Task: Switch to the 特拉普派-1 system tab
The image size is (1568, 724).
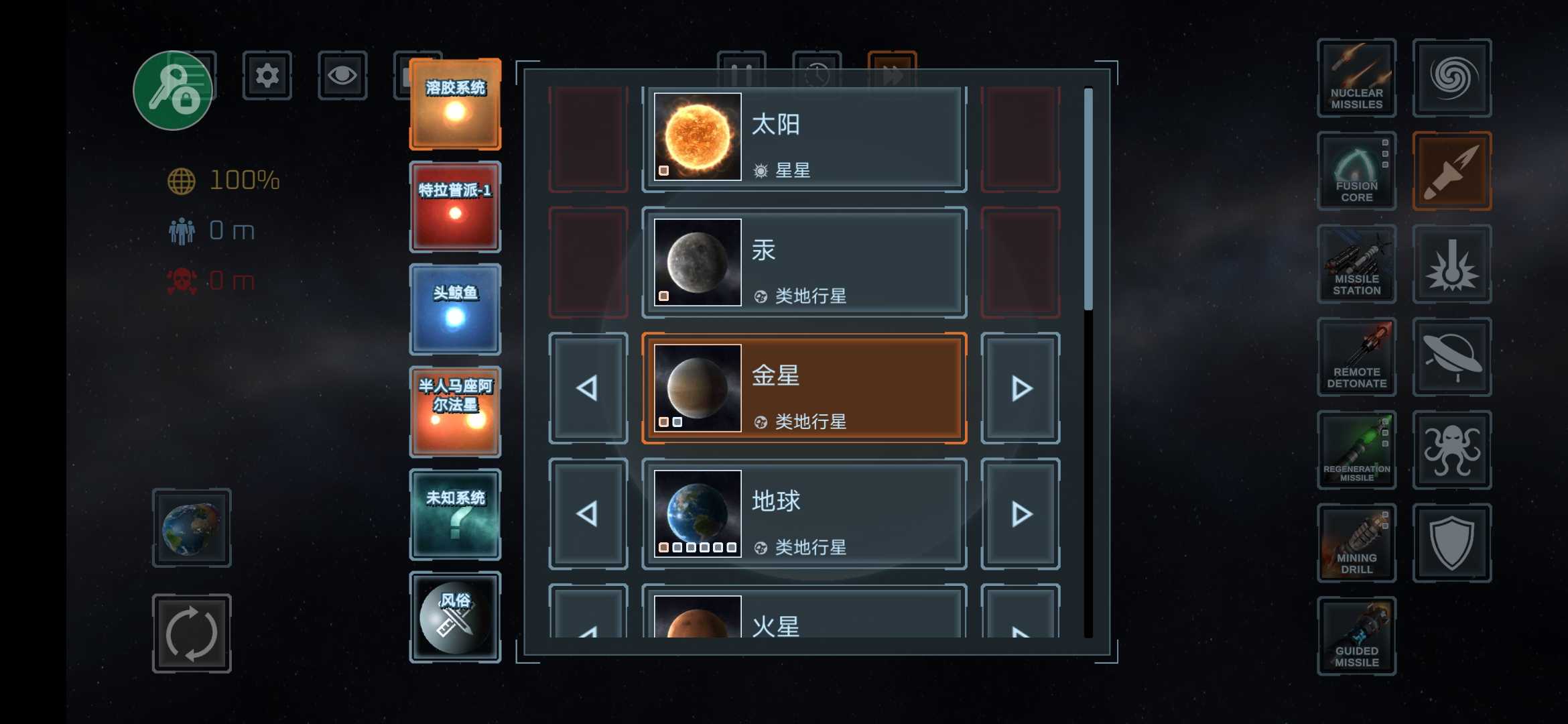Action: coord(455,206)
